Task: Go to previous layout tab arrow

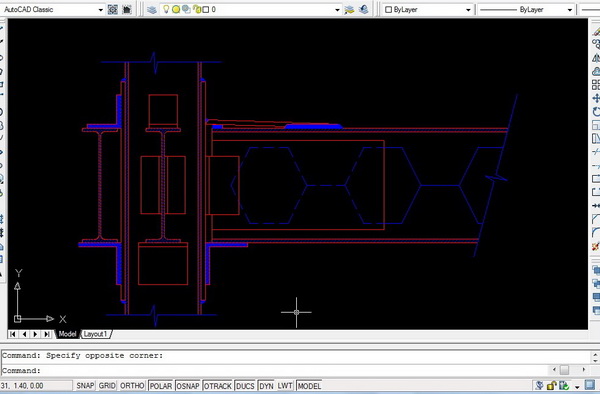Action: click(x=24, y=334)
